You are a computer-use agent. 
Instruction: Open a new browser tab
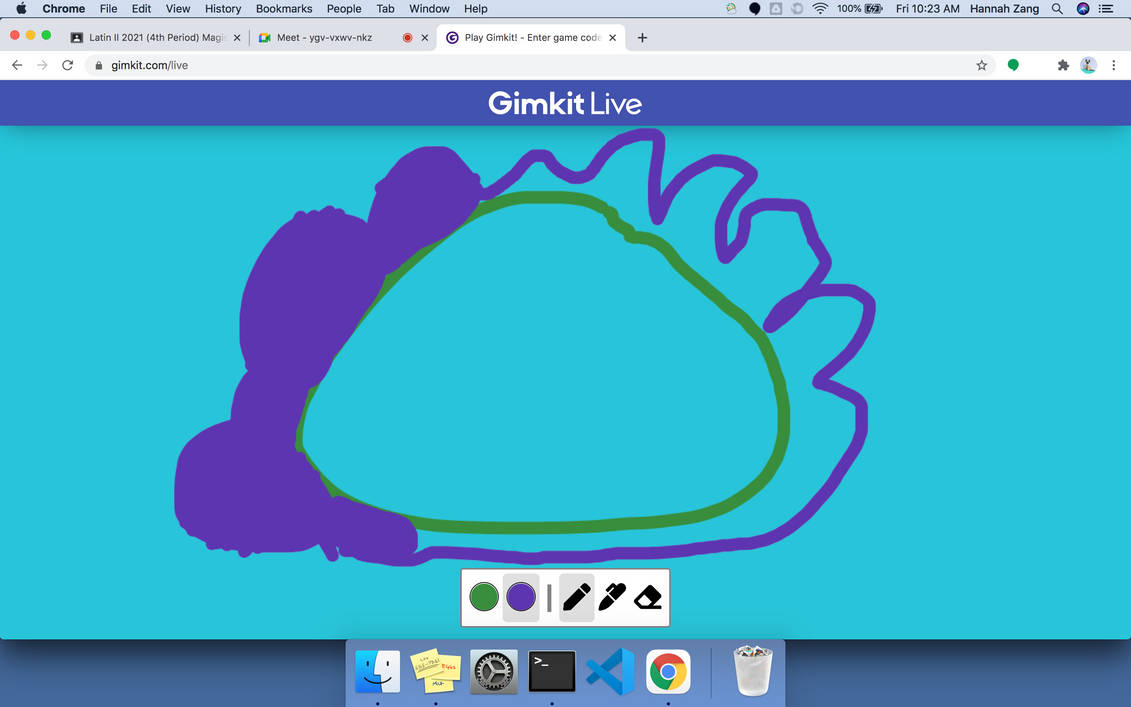click(642, 38)
